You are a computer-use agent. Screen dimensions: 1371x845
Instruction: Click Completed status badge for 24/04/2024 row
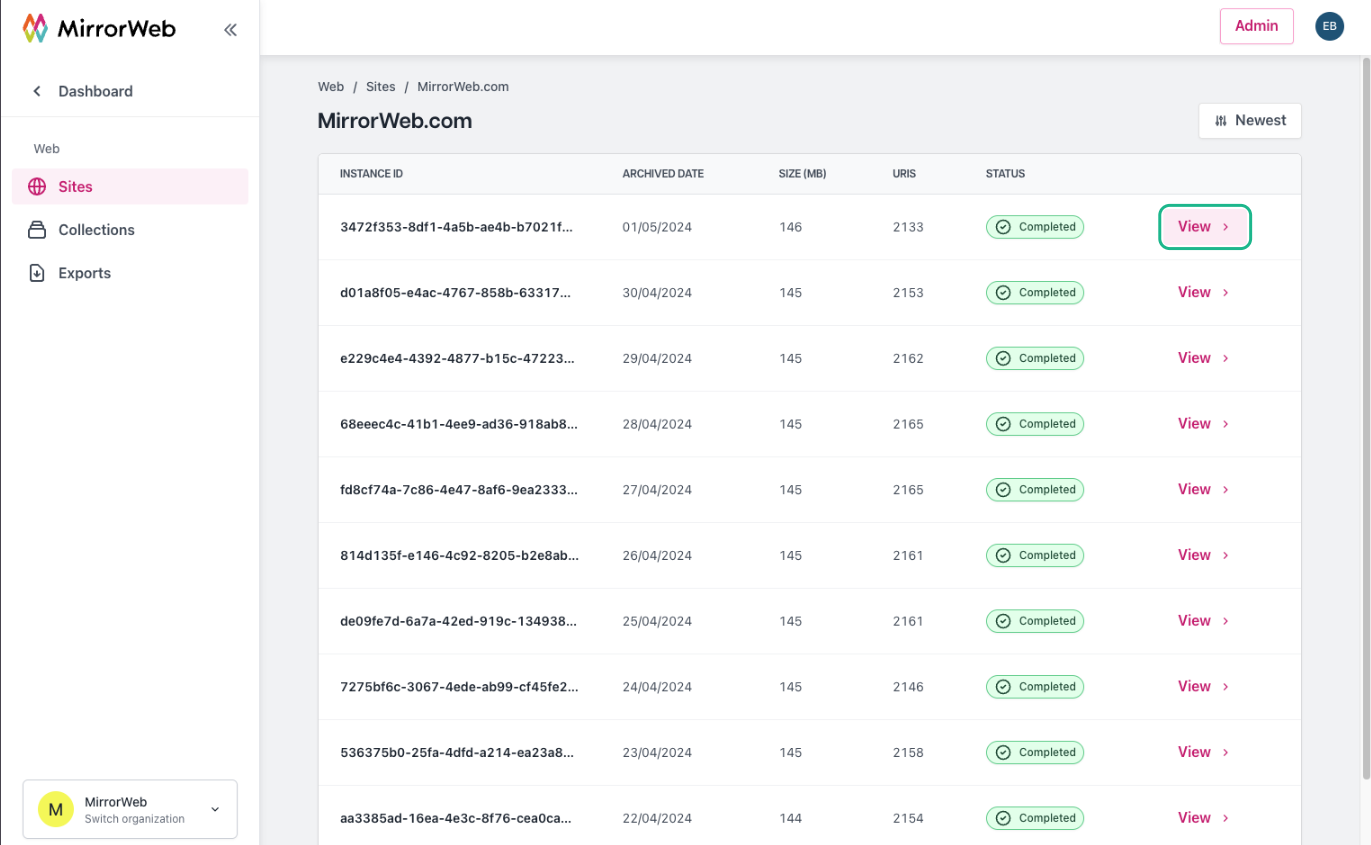pos(1035,687)
